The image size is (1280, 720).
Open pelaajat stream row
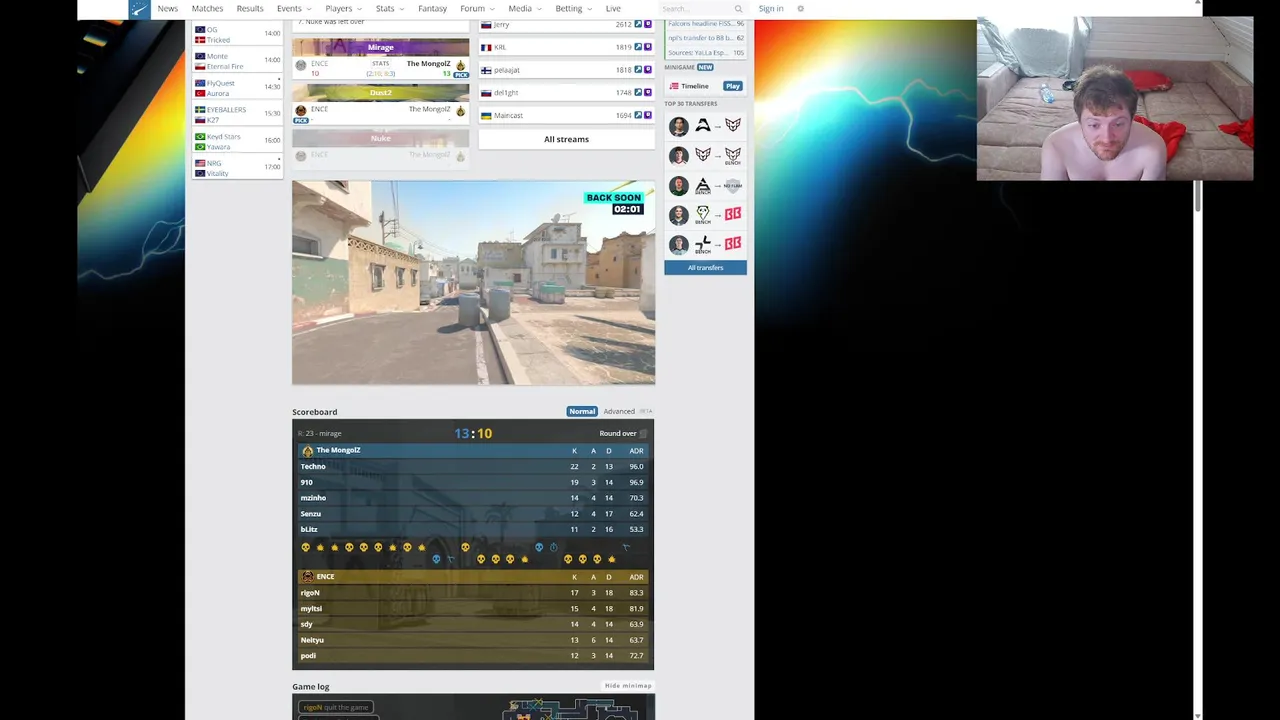(x=566, y=70)
